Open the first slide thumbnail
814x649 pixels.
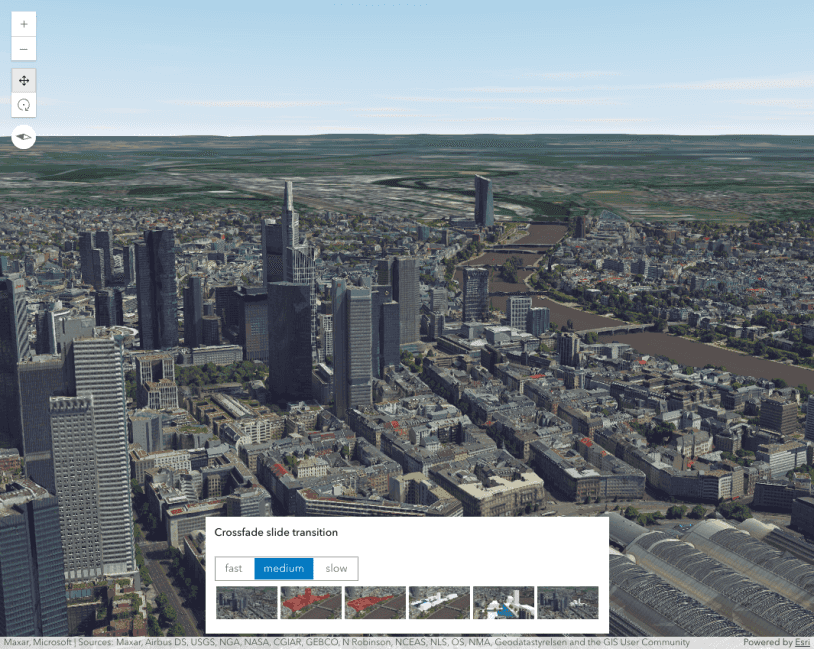pyautogui.click(x=246, y=603)
